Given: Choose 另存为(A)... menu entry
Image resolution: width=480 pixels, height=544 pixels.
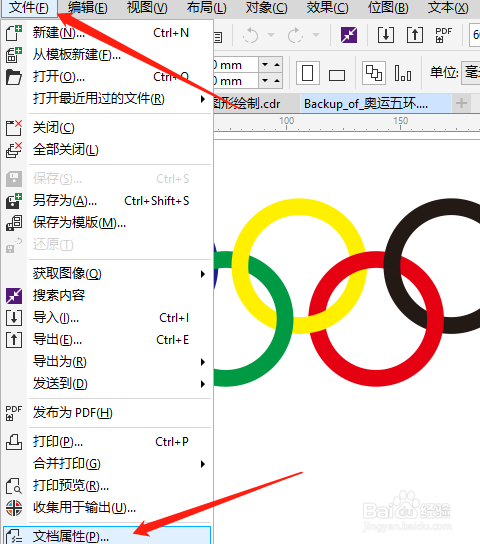Looking at the screenshot, I should (108, 201).
